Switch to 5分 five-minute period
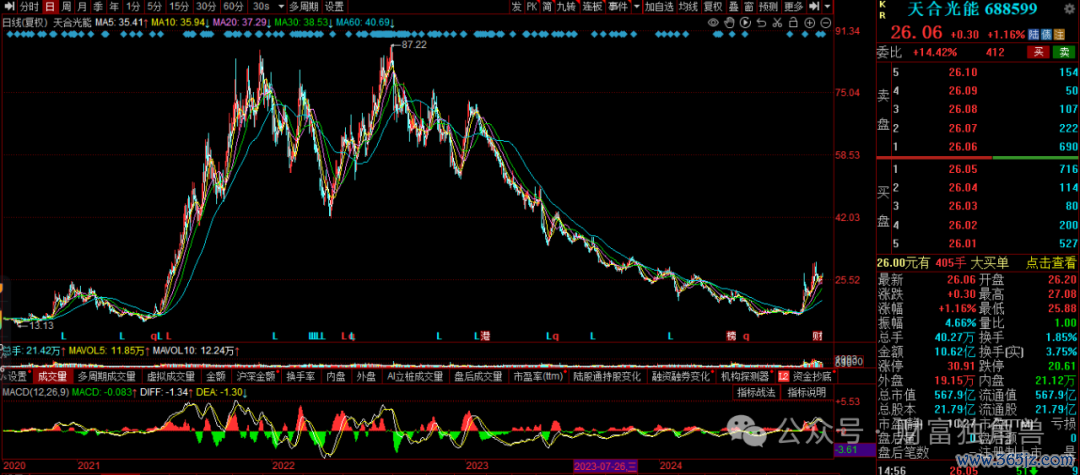The height and width of the screenshot is (475, 1080). 154,7
